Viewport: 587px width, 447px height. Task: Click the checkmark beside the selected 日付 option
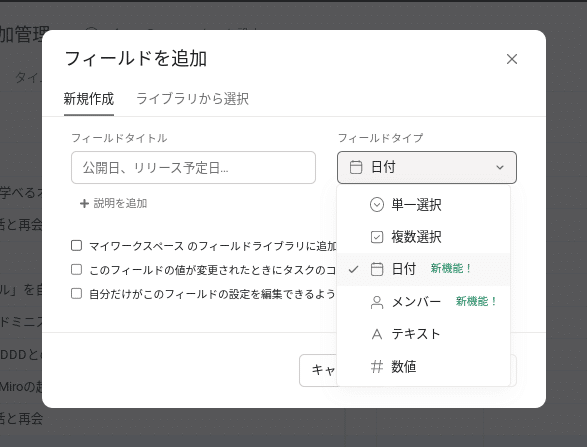[x=353, y=269]
